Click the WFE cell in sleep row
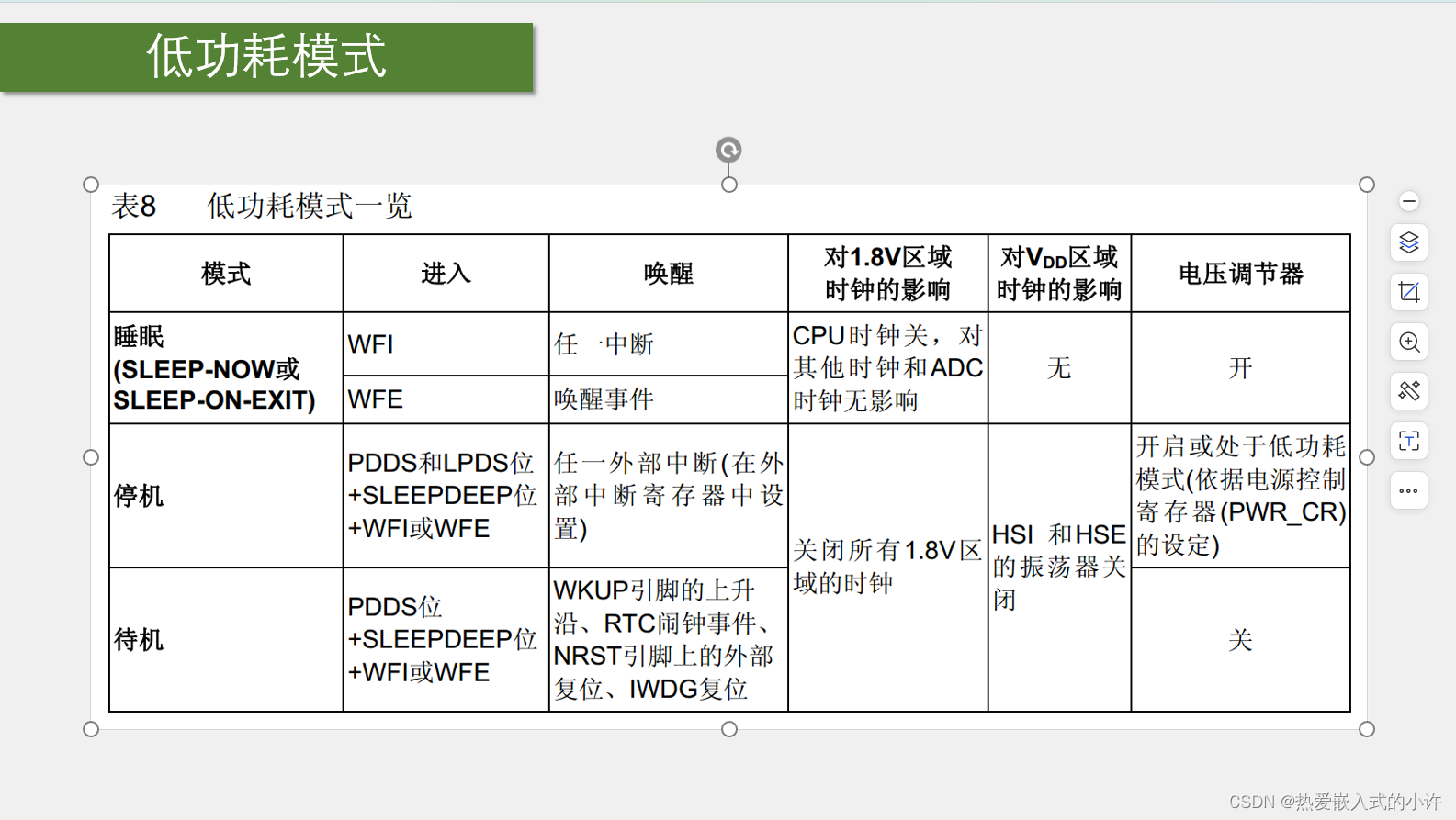 (x=446, y=399)
